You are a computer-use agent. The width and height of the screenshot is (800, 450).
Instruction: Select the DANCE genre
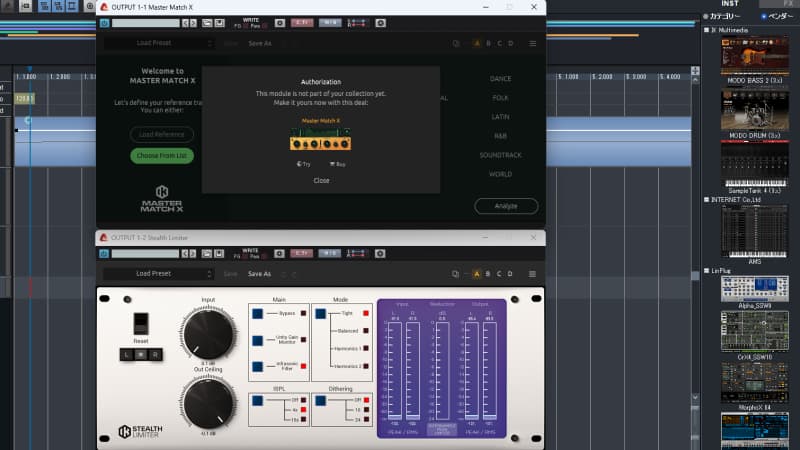tap(501, 79)
